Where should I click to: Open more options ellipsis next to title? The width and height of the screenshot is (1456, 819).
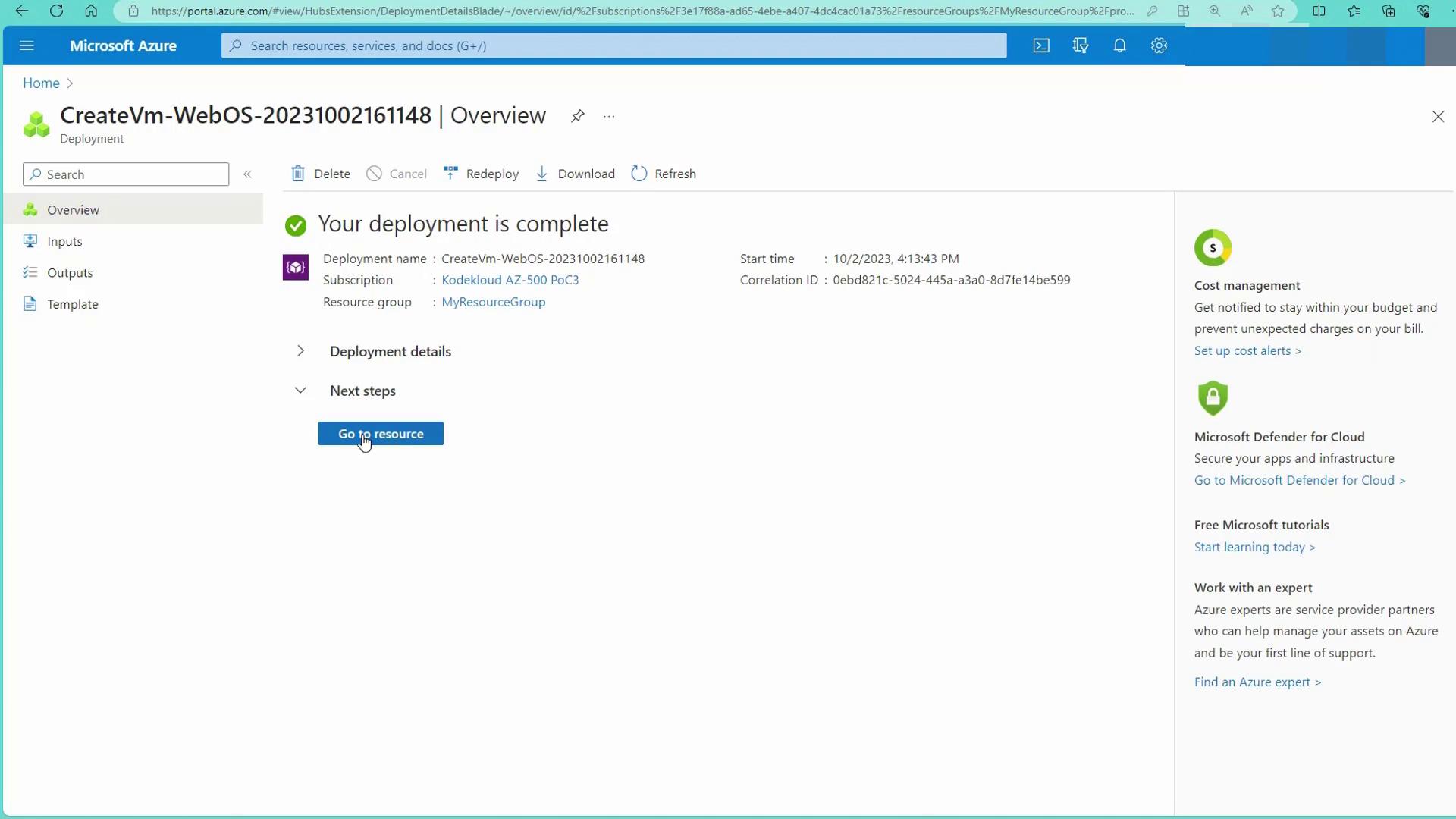609,116
